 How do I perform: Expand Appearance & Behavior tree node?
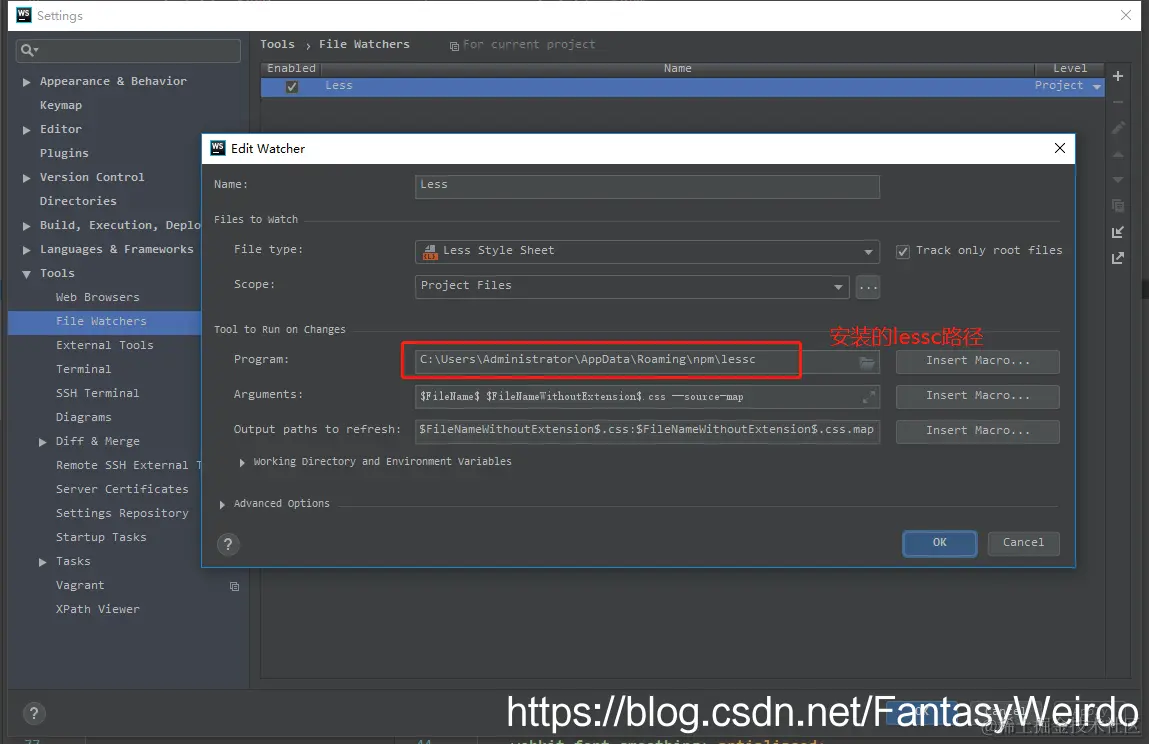(x=26, y=82)
